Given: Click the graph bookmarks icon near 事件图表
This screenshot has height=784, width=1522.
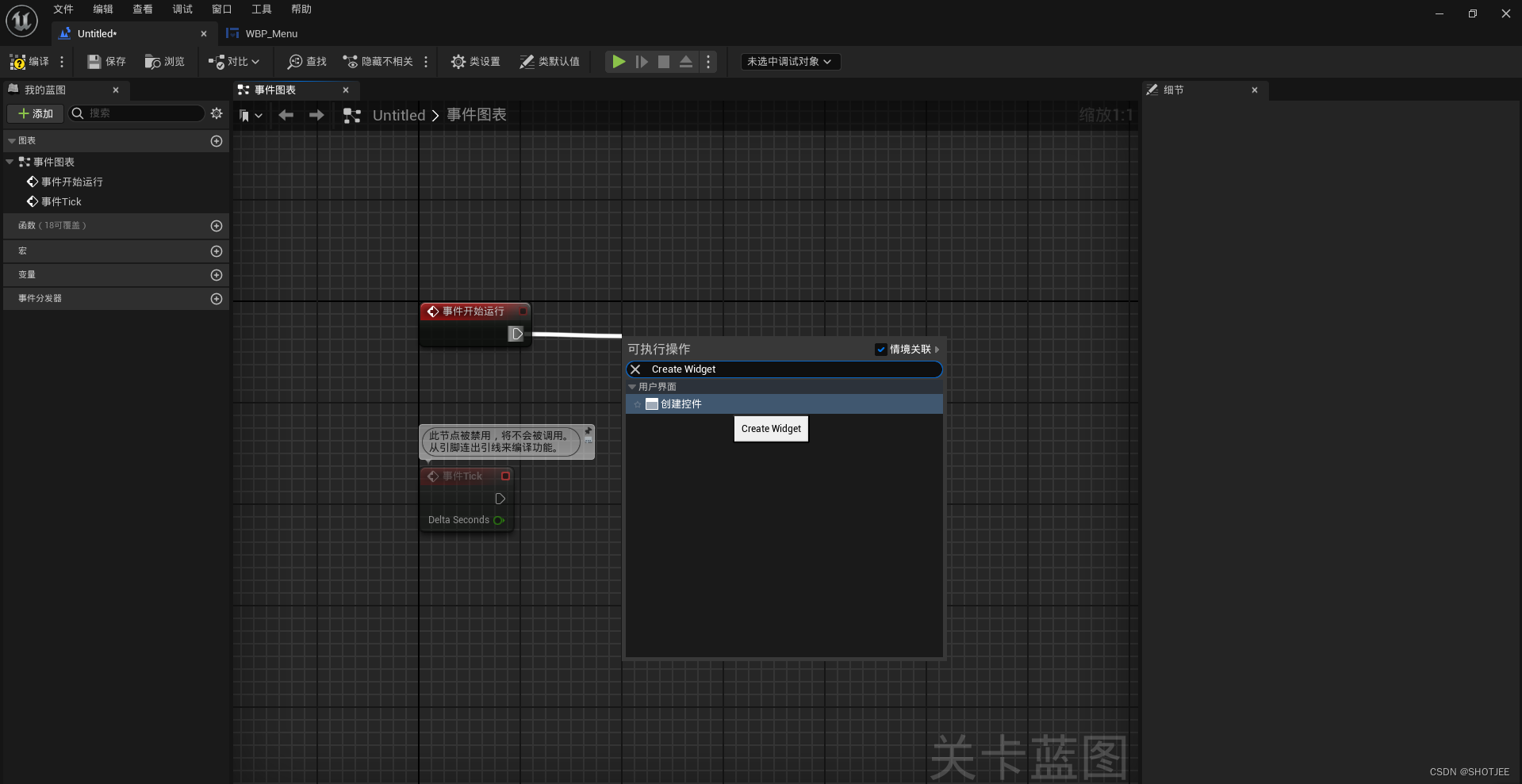Looking at the screenshot, I should click(247, 115).
